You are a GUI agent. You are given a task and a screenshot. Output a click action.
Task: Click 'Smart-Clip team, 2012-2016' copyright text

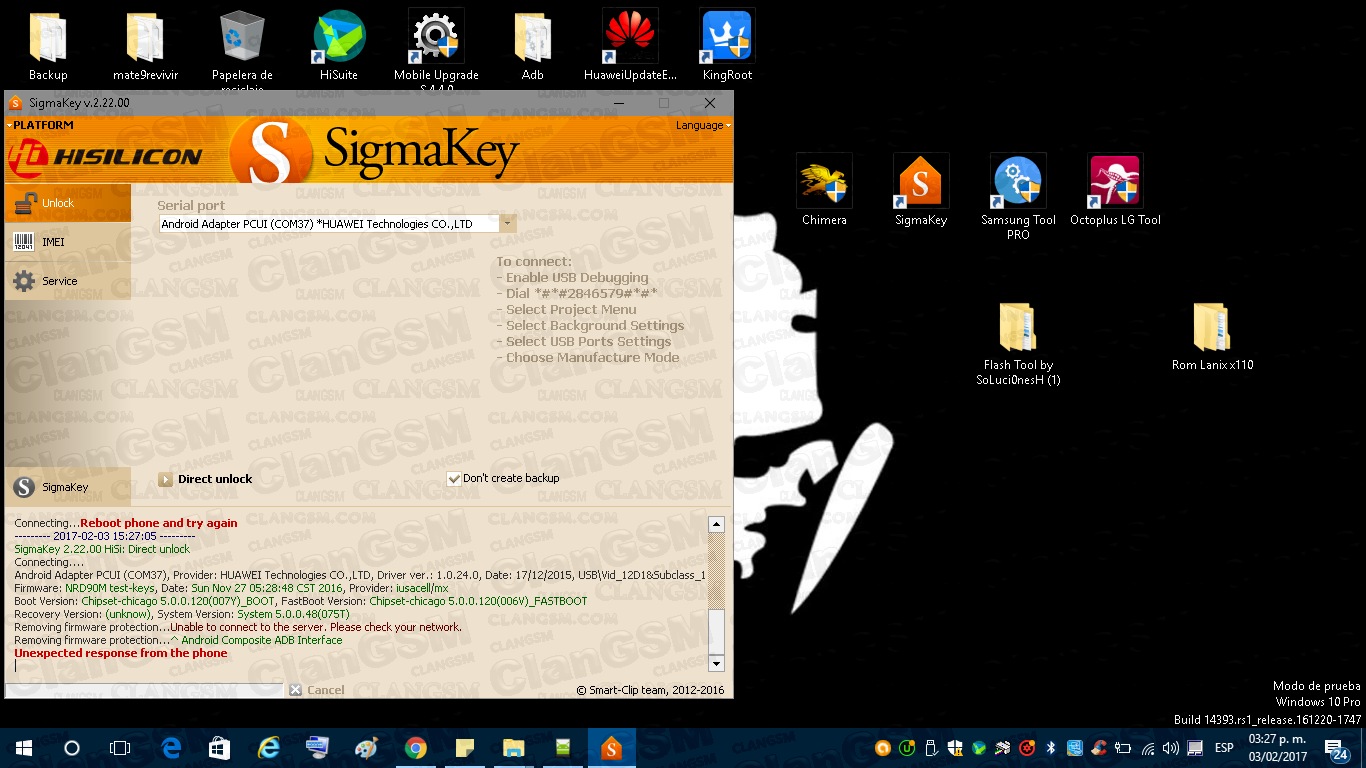[x=651, y=690]
